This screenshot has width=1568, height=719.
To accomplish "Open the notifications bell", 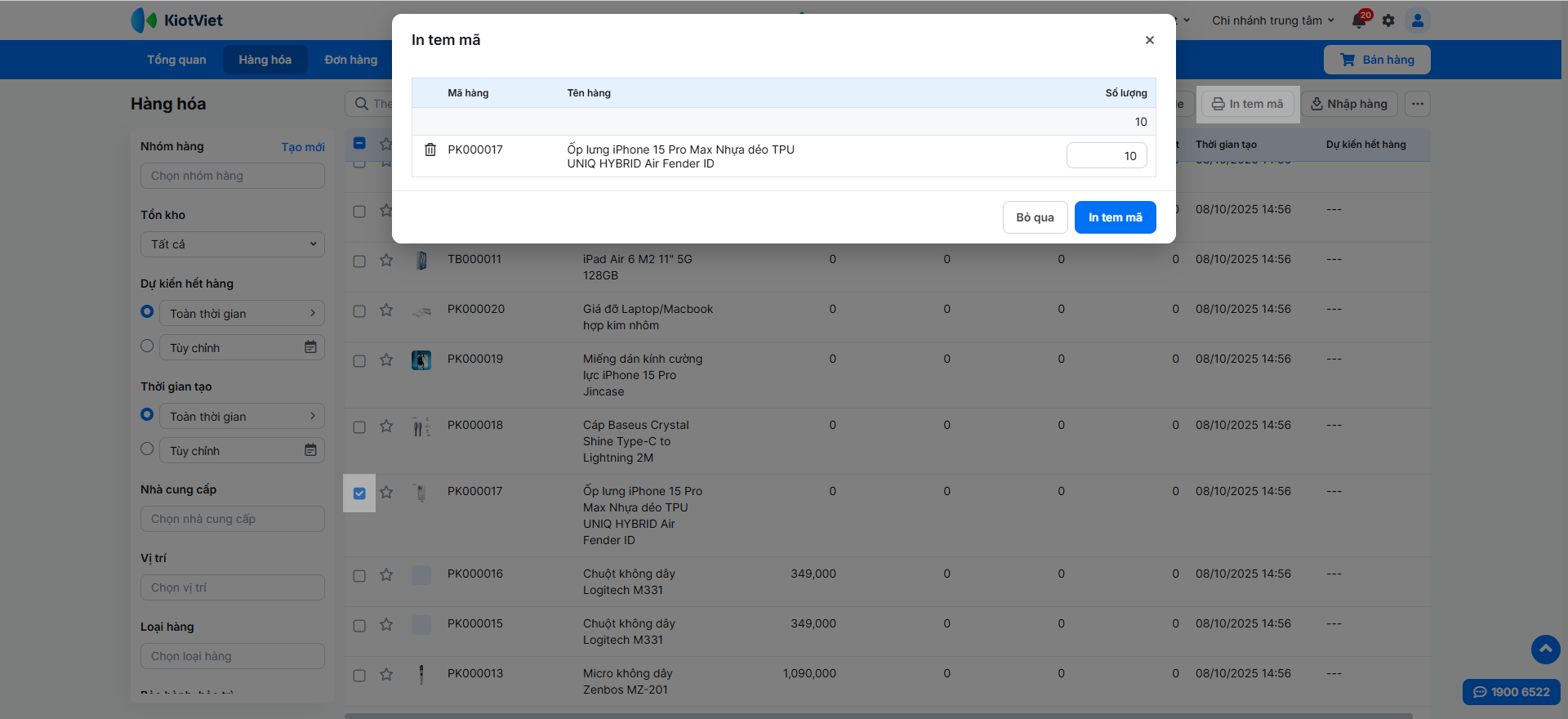I will (1359, 20).
